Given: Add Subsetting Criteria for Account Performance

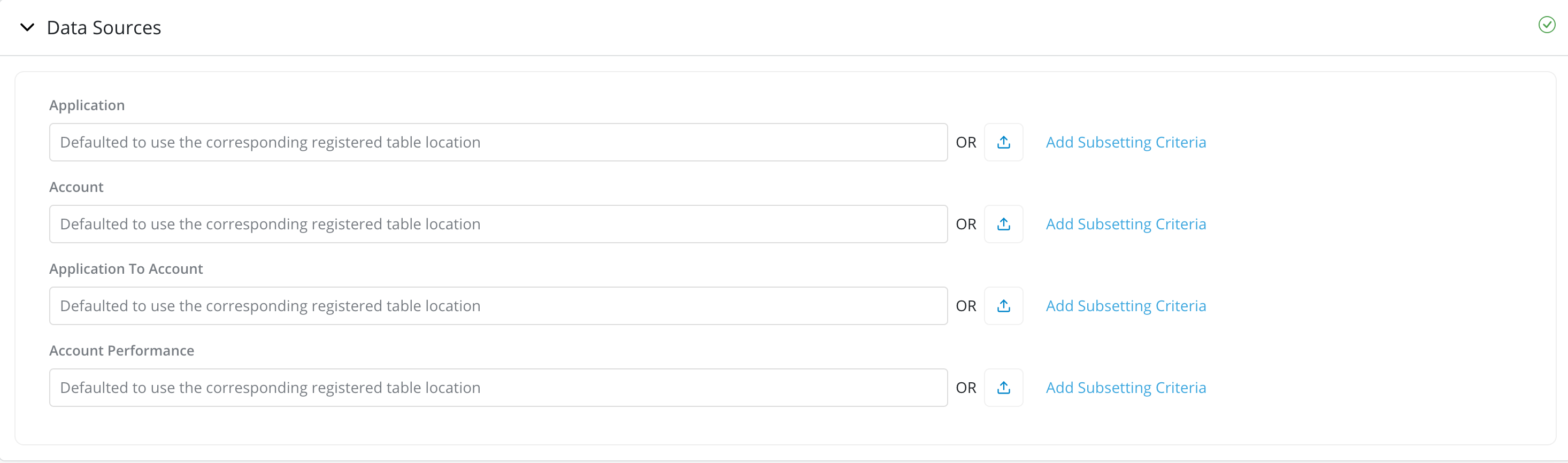Looking at the screenshot, I should pos(1126,388).
